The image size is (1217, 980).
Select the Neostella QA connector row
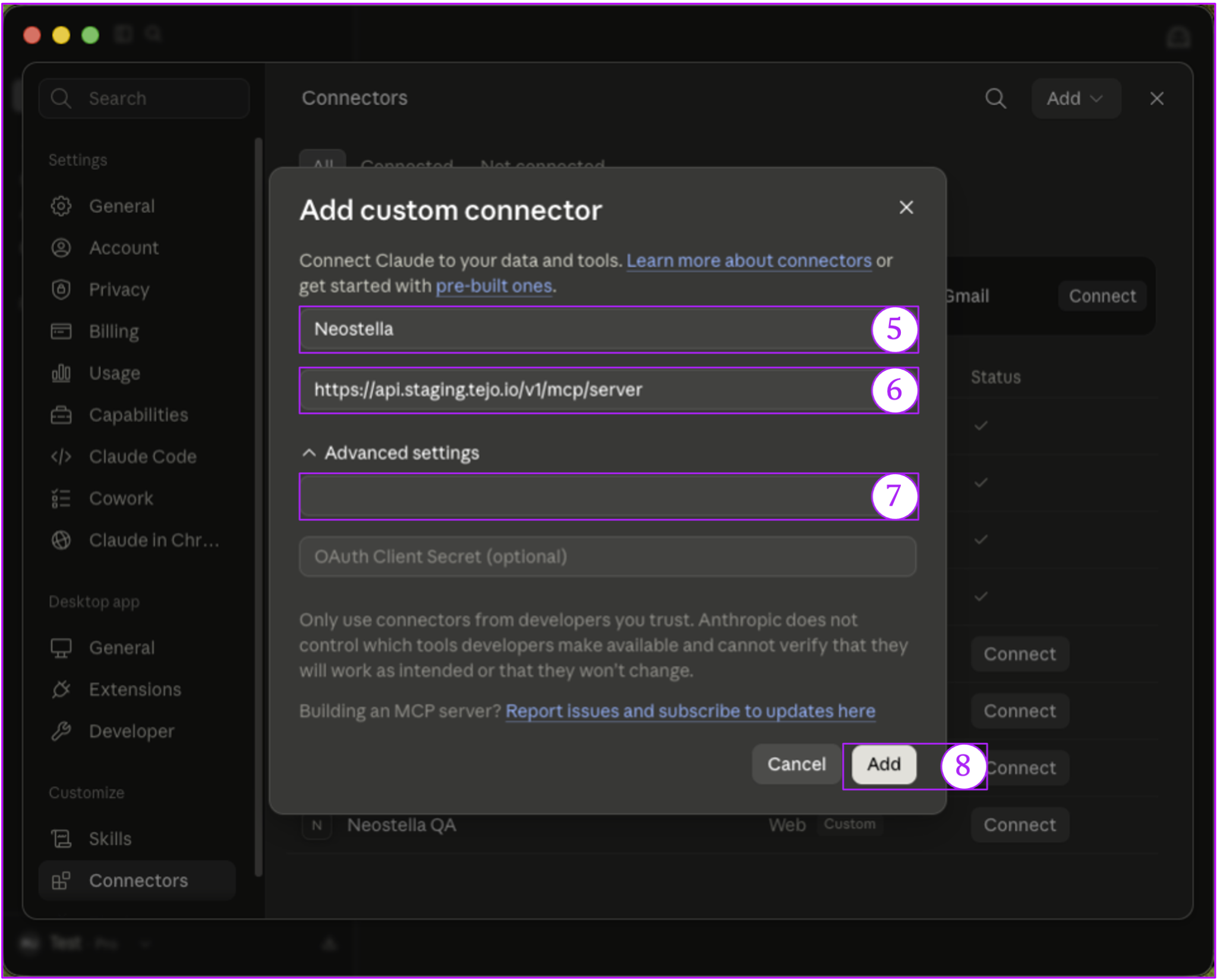722,825
